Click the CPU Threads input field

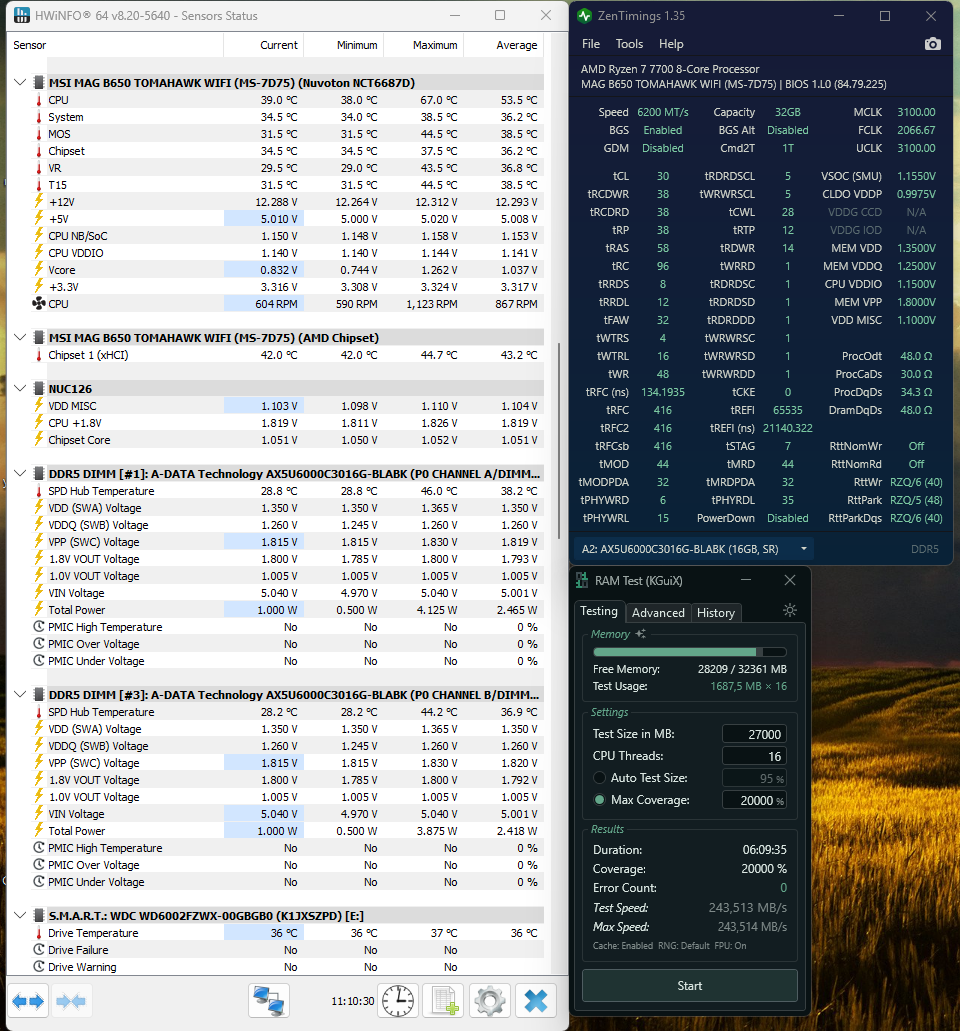pyautogui.click(x=754, y=756)
